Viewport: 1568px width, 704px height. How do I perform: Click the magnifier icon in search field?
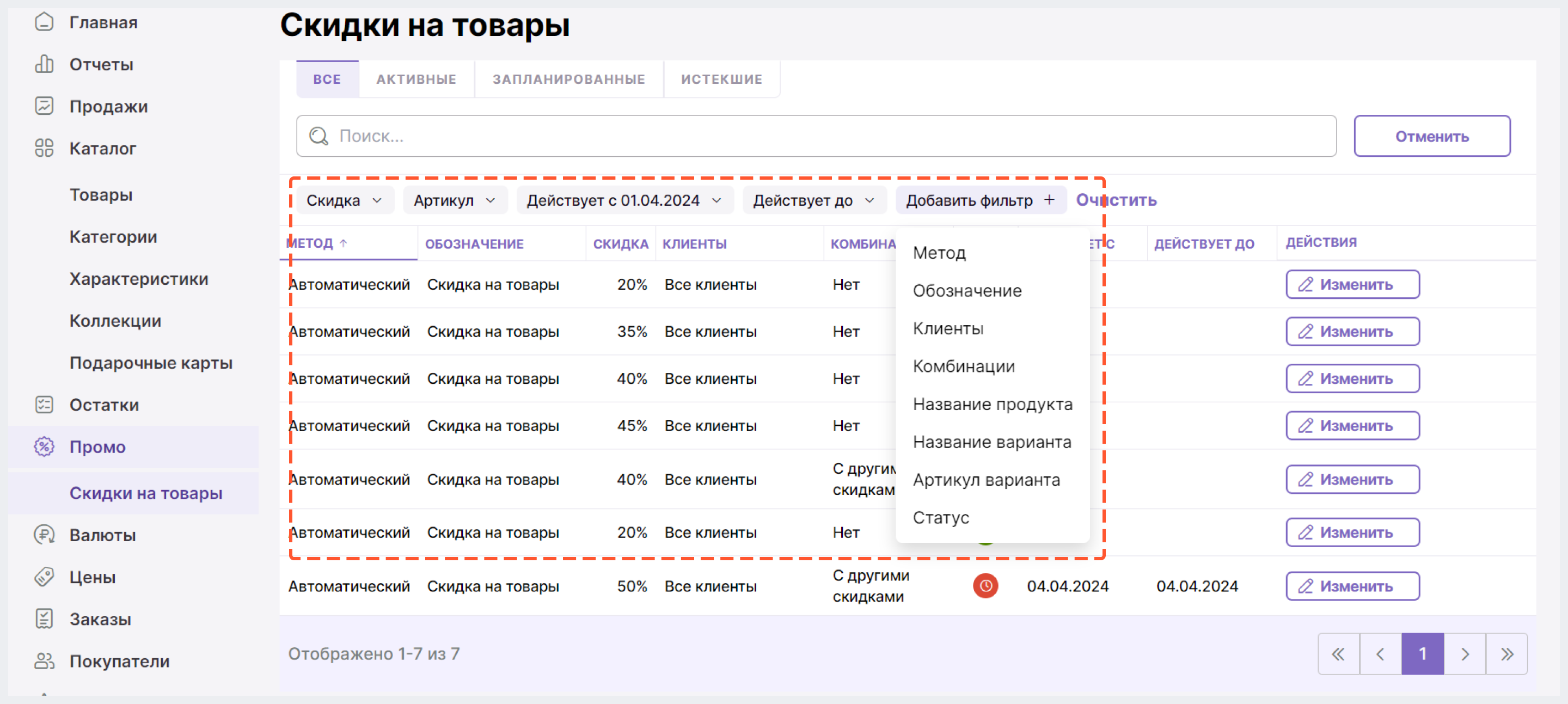[x=318, y=136]
